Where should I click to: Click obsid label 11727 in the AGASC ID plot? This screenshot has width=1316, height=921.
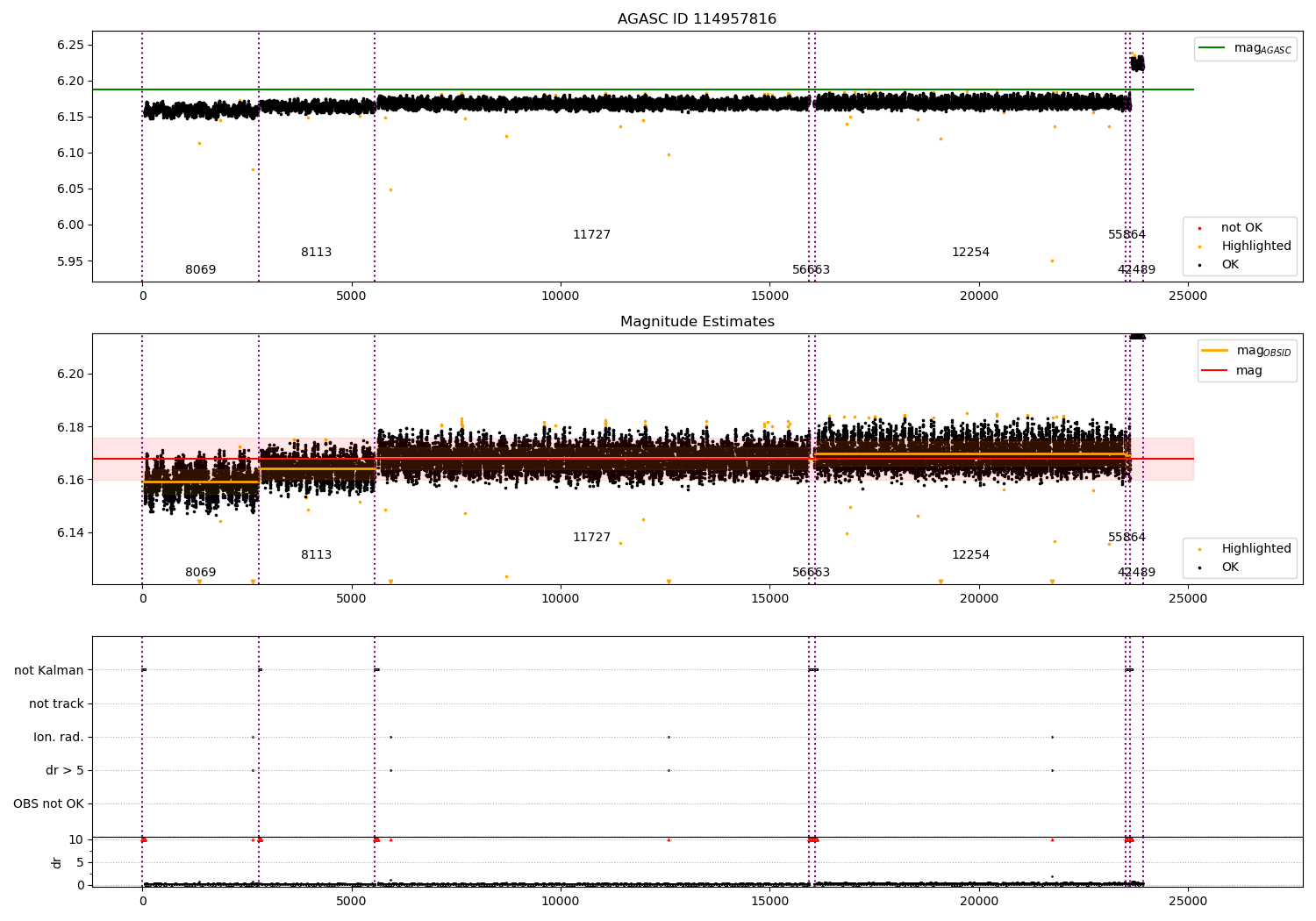point(591,235)
